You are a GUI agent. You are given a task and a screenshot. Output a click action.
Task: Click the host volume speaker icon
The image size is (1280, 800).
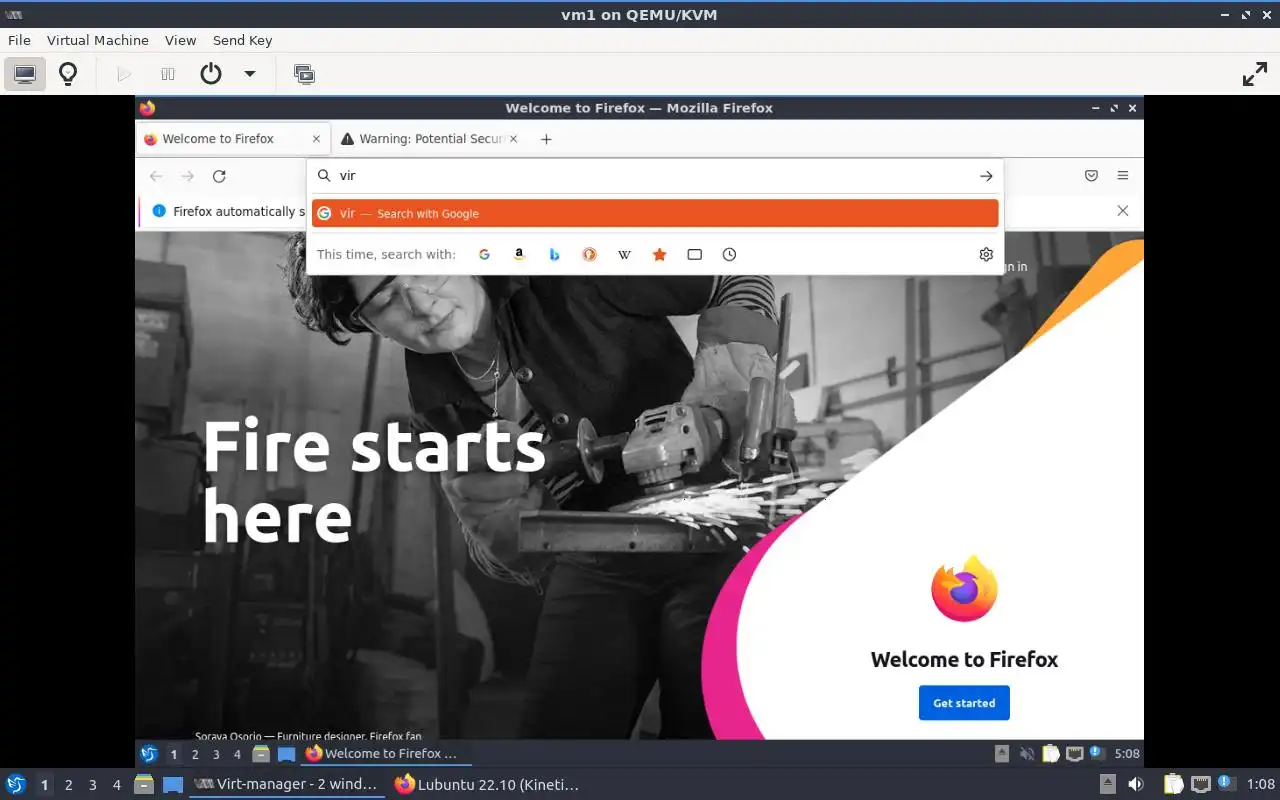click(x=1135, y=785)
